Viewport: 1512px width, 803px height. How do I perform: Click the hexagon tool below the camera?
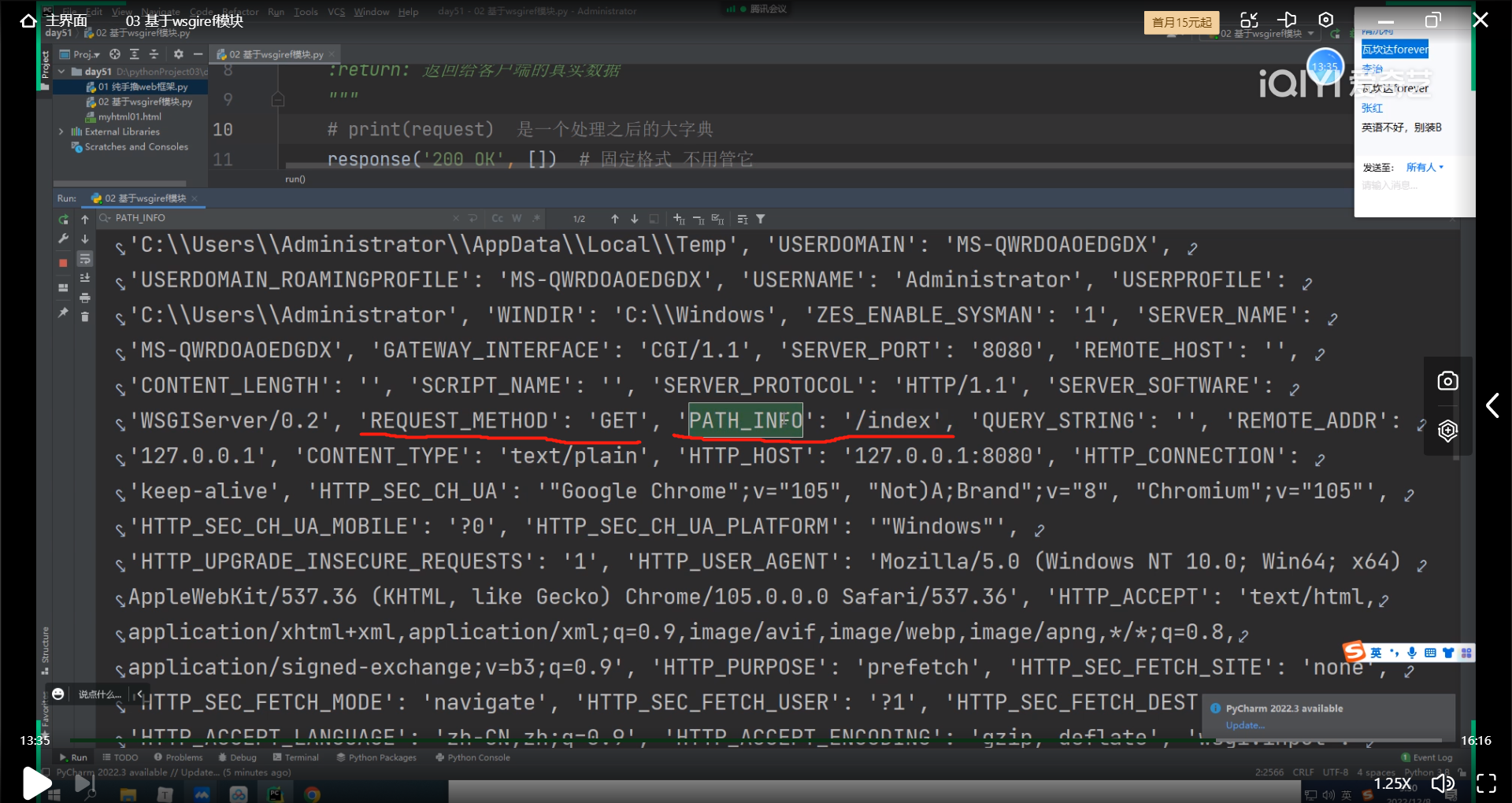click(x=1447, y=431)
